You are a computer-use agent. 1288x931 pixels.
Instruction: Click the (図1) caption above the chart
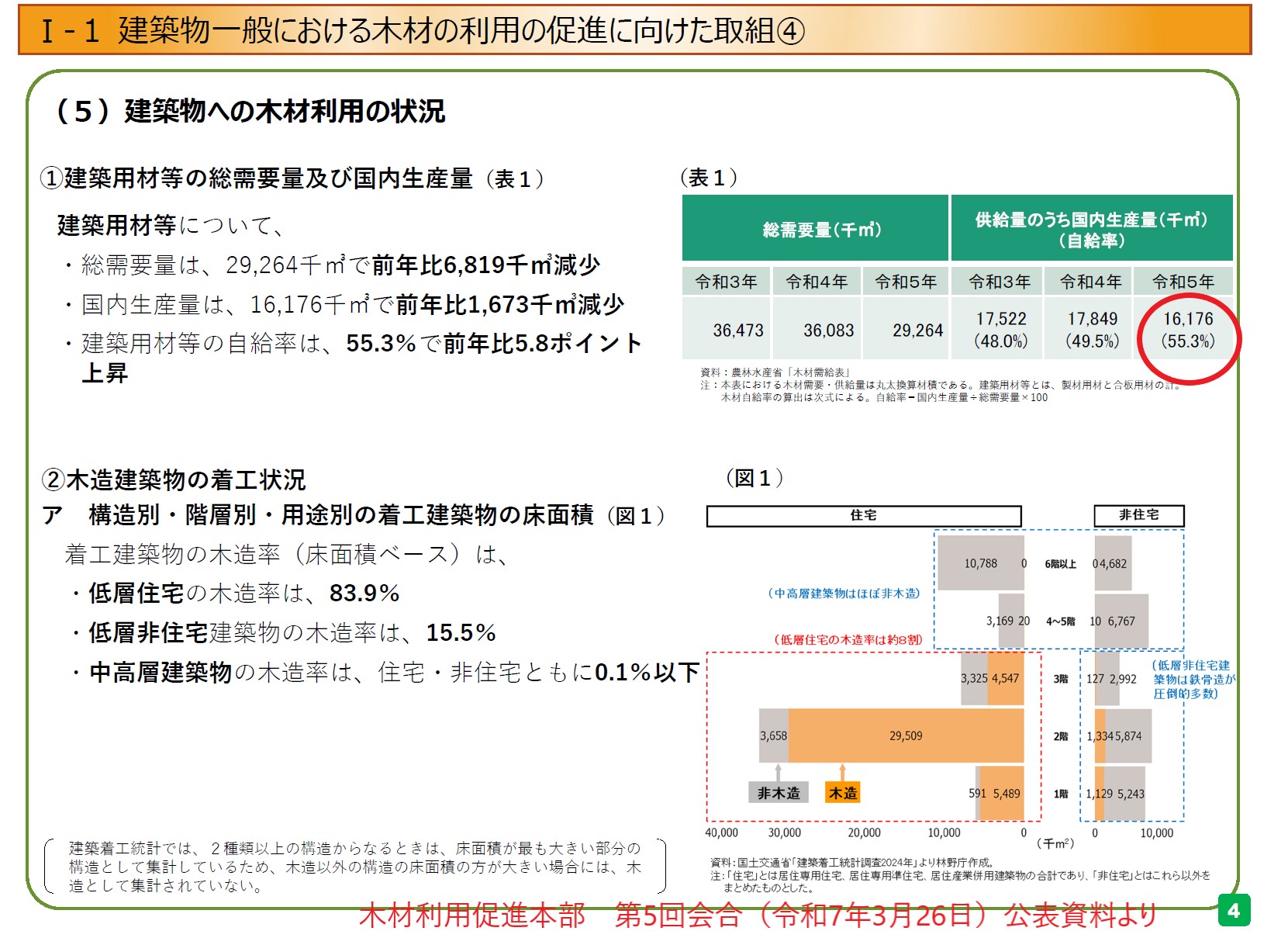pos(754,478)
